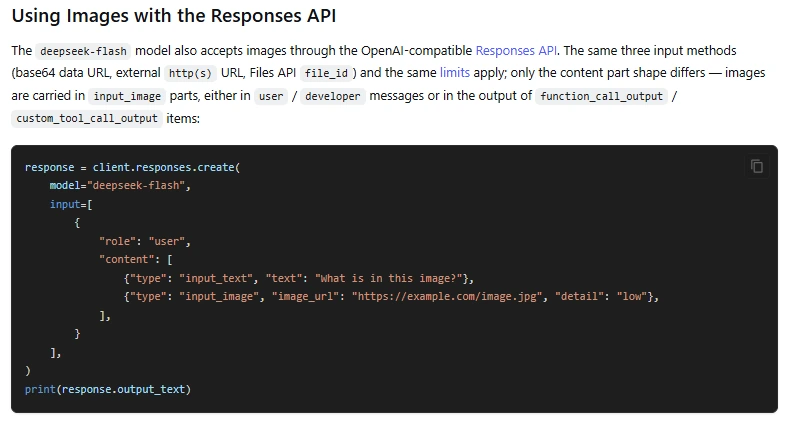Copy the code block with the copy icon
Screen dimensions: 788x423
point(756,166)
